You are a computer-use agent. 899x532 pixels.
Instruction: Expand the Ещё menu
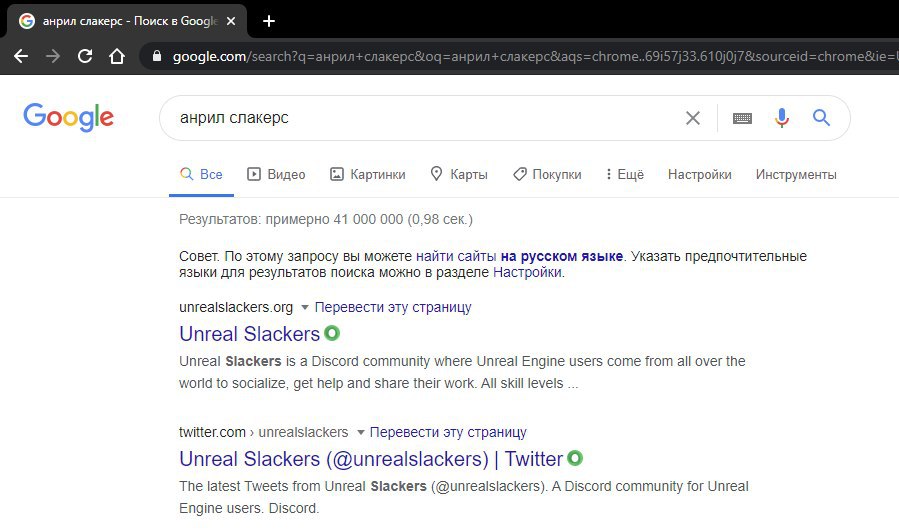625,174
